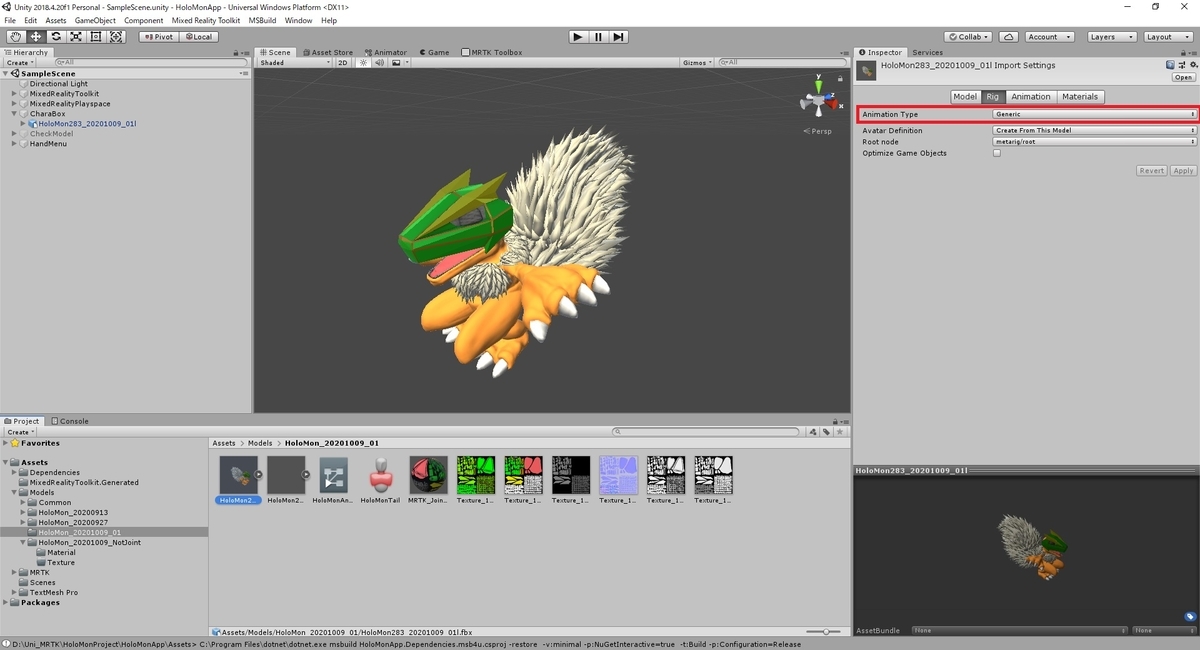1200x650 pixels.
Task: Open the GameObject menu
Action: [95, 20]
